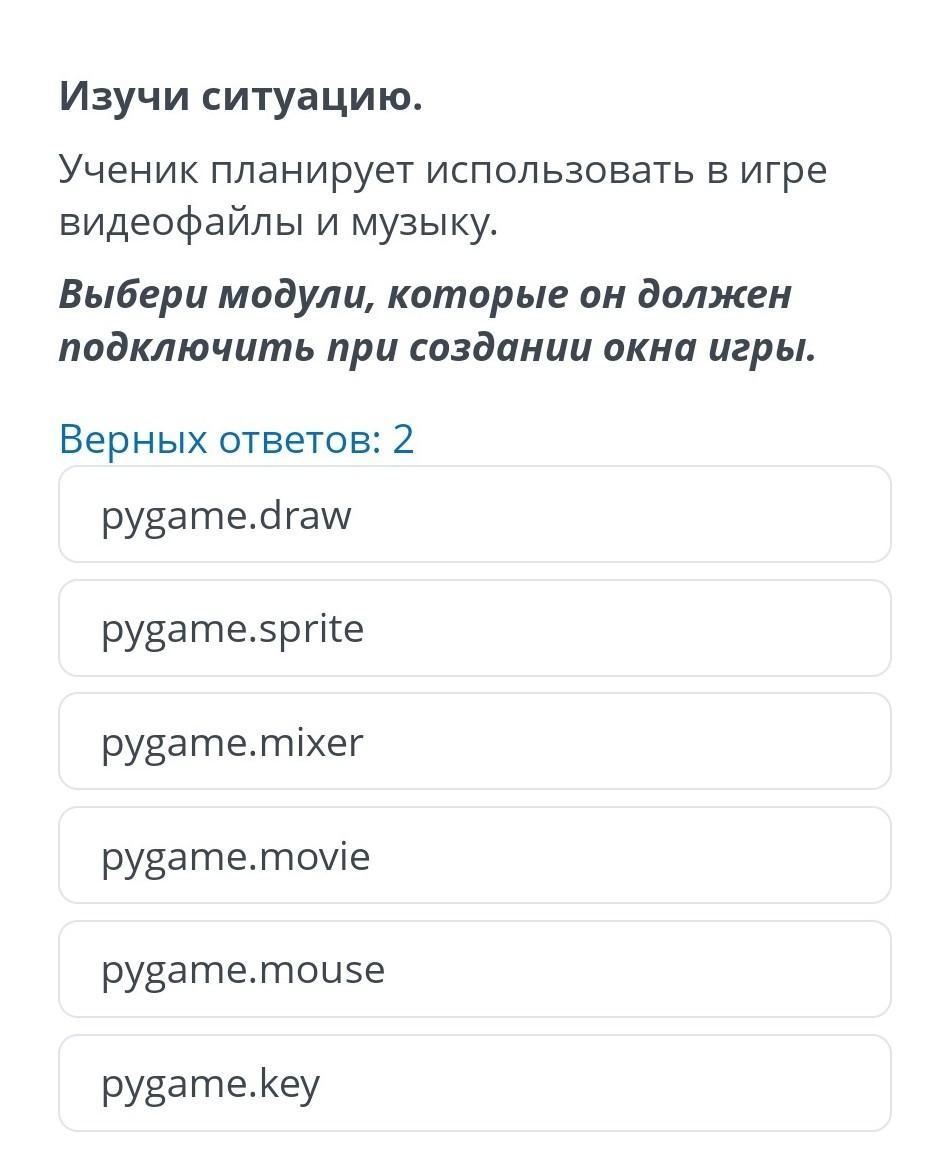Choose pygame.mixer as an answer
This screenshot has height=1176, width=940.
(x=474, y=742)
